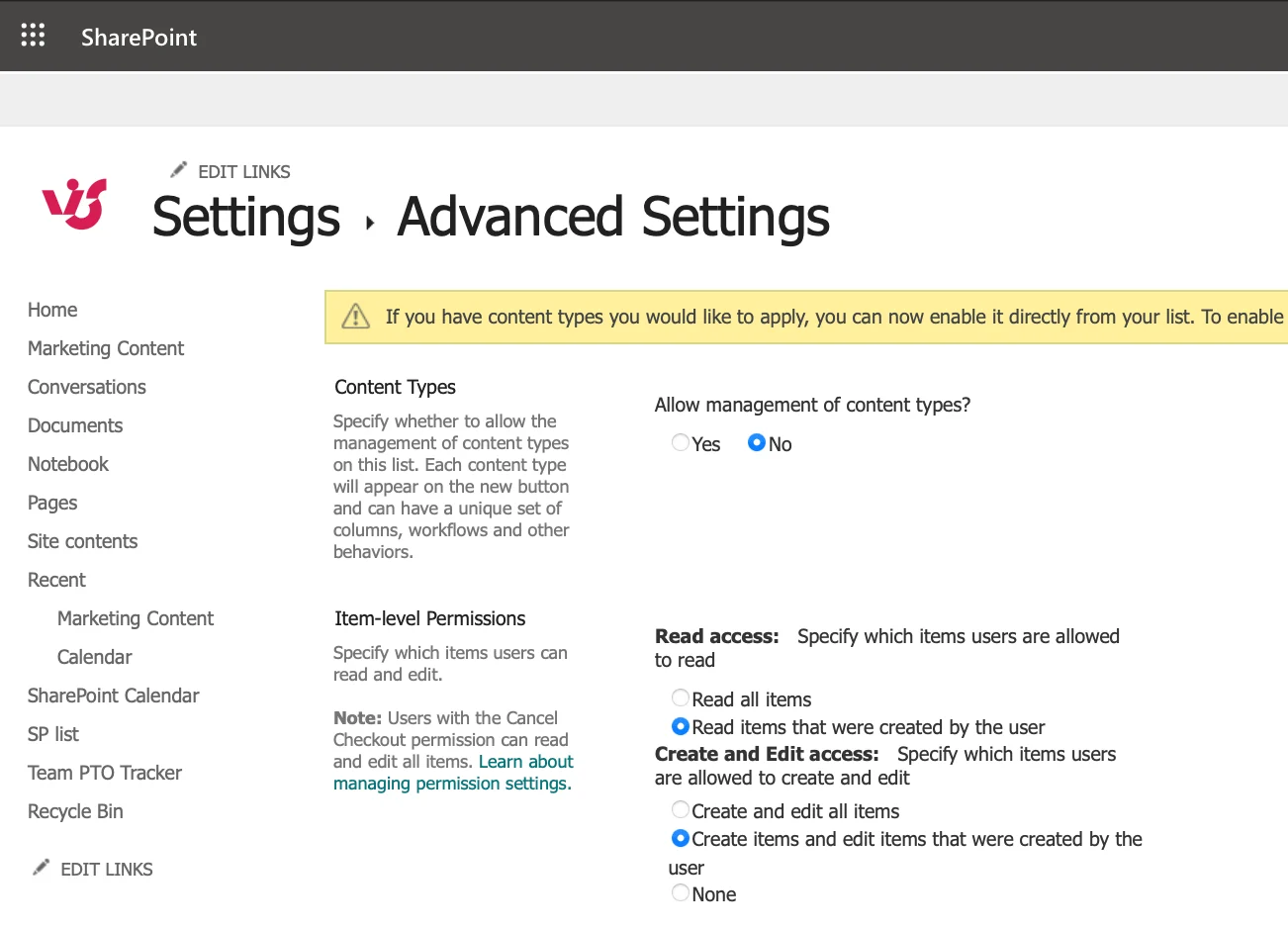The width and height of the screenshot is (1288, 930).
Task: Open SharePoint Calendar in left navigation
Action: coord(114,696)
